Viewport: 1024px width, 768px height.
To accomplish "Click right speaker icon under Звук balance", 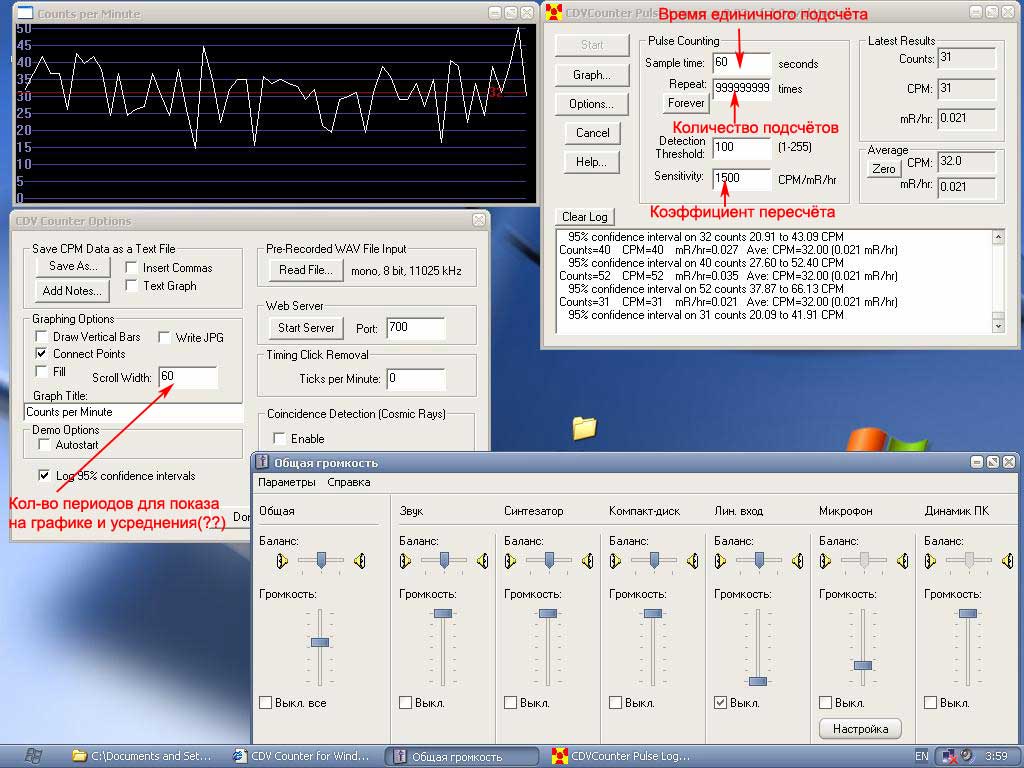I will (483, 562).
